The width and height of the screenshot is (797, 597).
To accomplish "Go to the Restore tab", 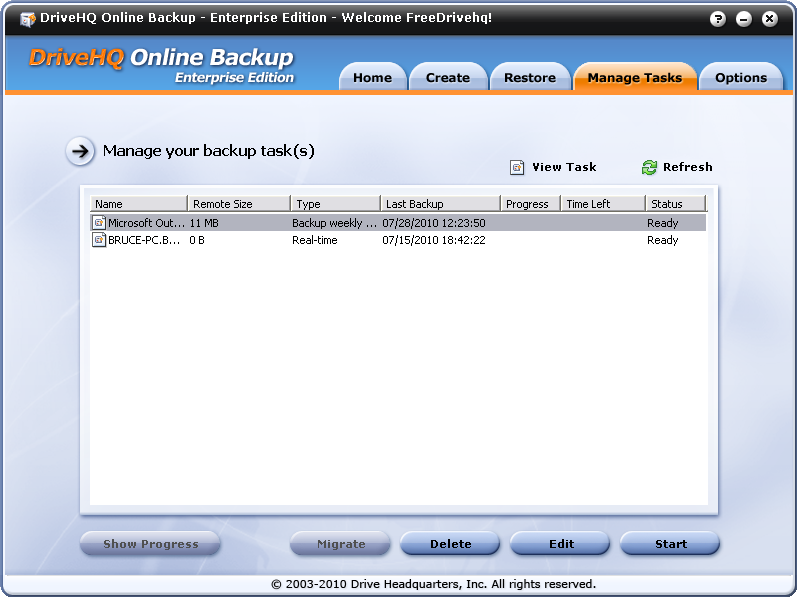I will click(x=529, y=78).
